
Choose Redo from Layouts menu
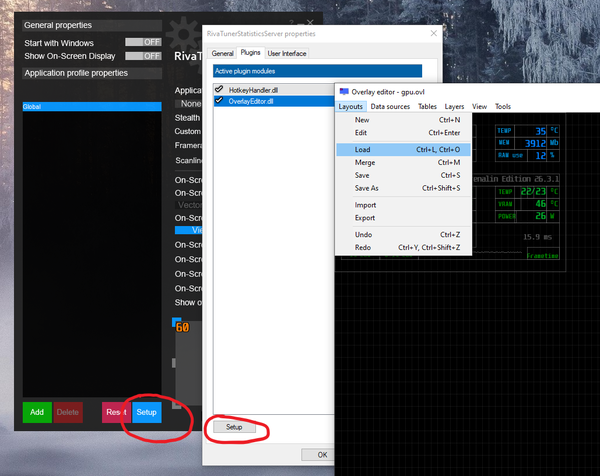[x=403, y=248]
